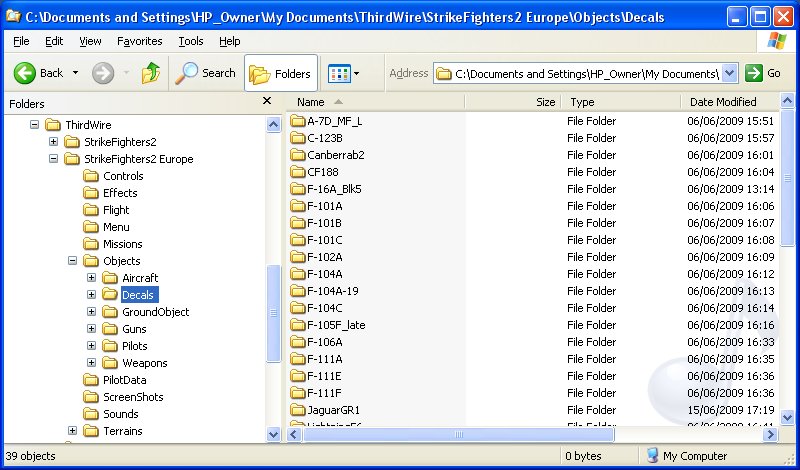Expand the Guns tree node

click(91, 329)
